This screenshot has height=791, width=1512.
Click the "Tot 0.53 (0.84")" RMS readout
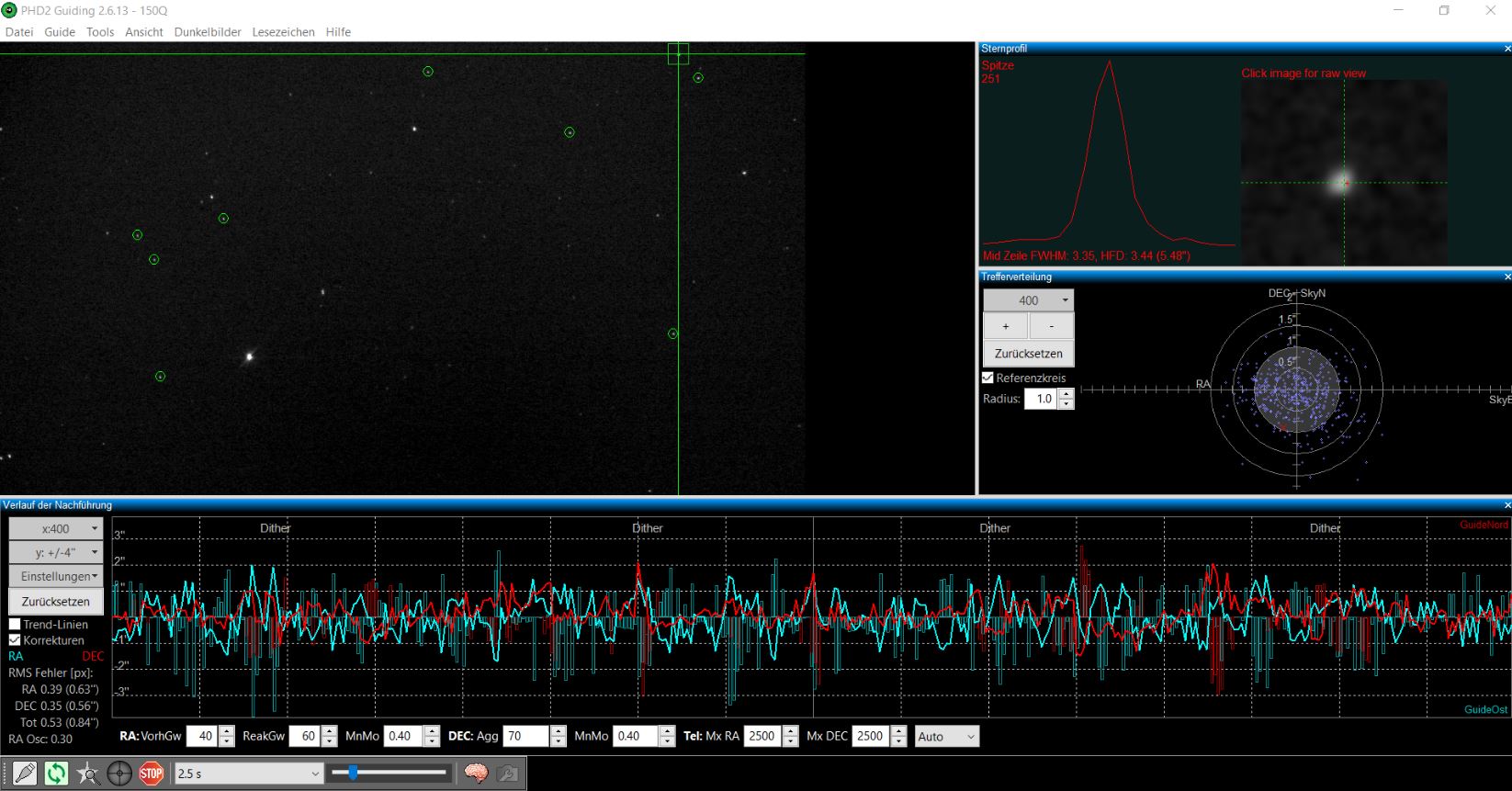[x=59, y=723]
